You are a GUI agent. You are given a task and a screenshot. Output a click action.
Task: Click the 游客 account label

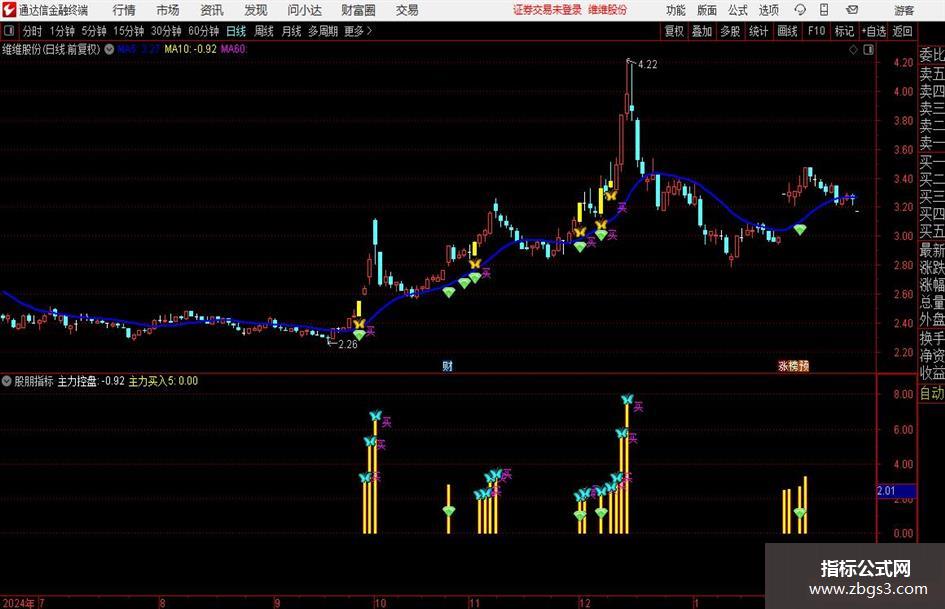tap(904, 10)
